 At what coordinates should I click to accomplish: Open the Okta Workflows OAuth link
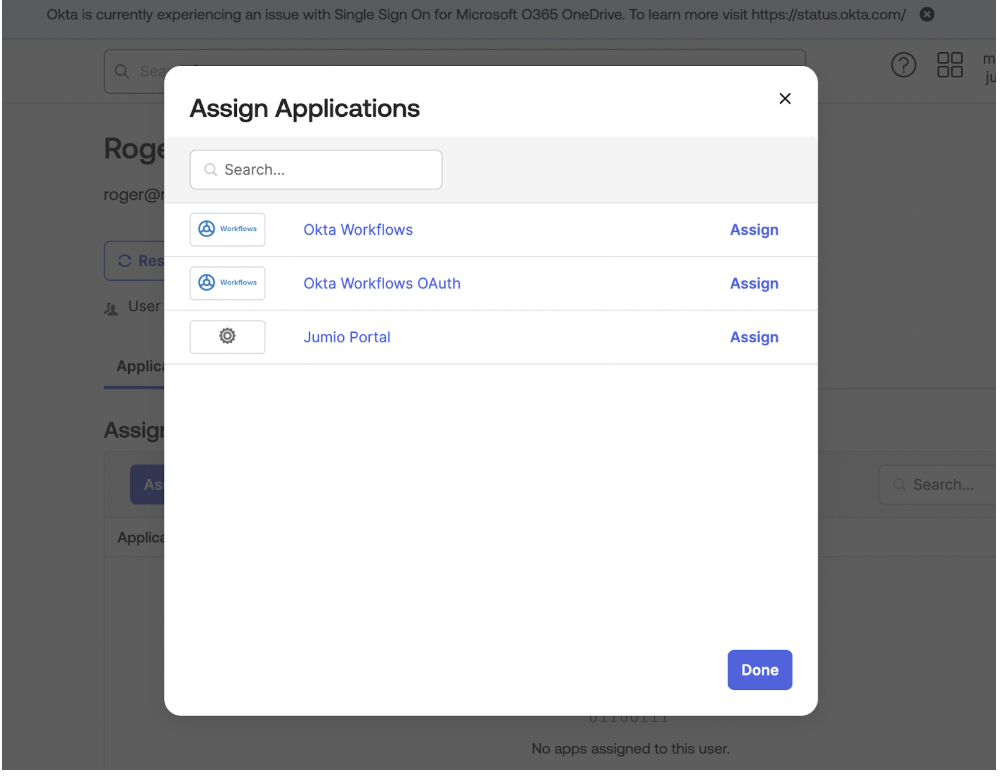click(382, 284)
